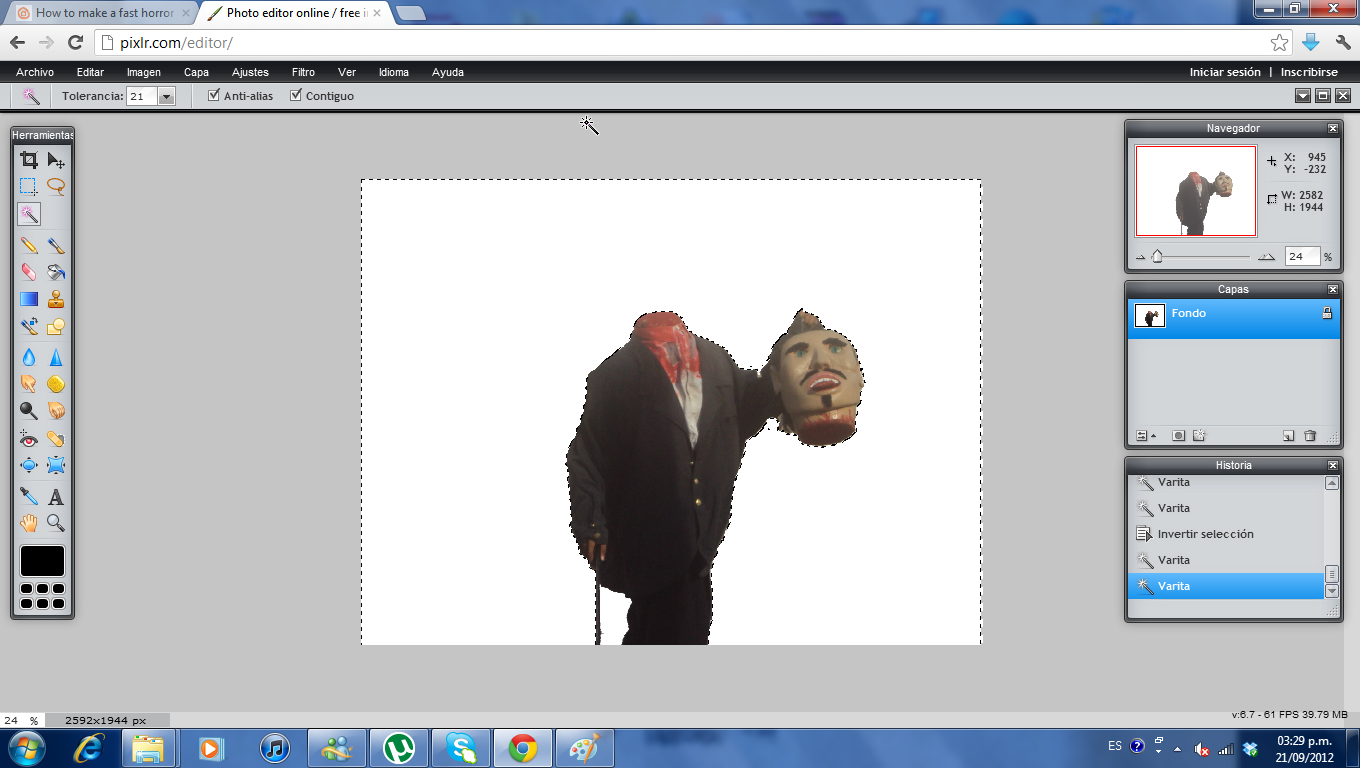Screen dimensions: 1360x768
Task: Choose the Smudge finger tool
Action: 29,383
